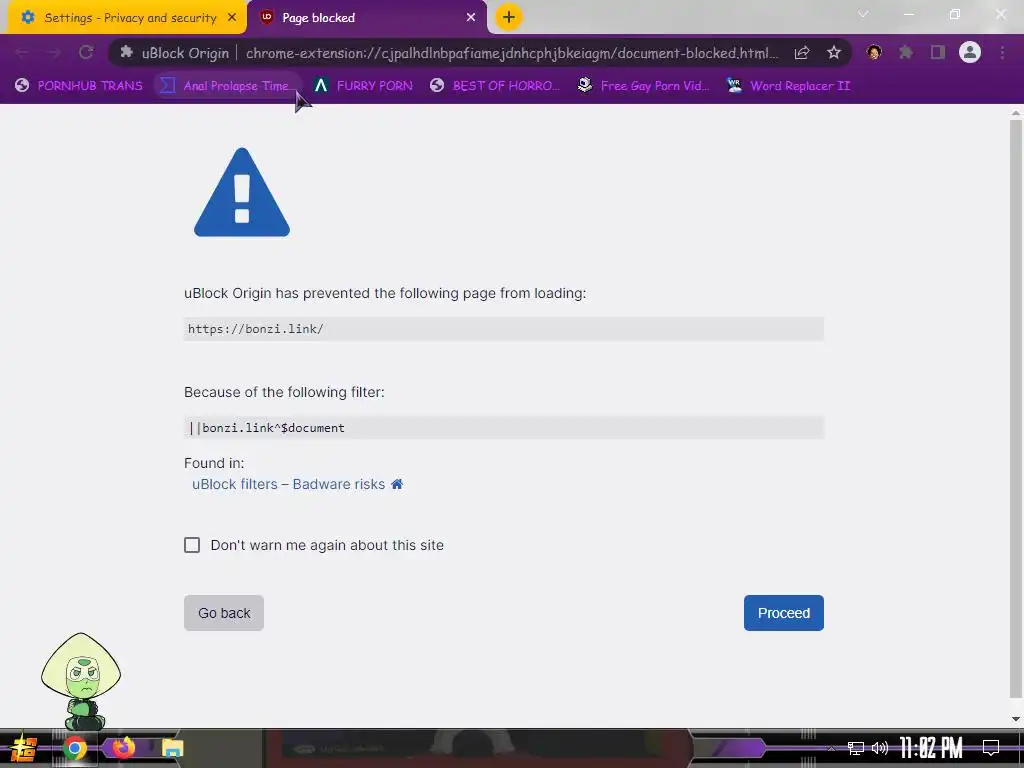
Task: Open a new tab with the plus button
Action: click(x=509, y=17)
